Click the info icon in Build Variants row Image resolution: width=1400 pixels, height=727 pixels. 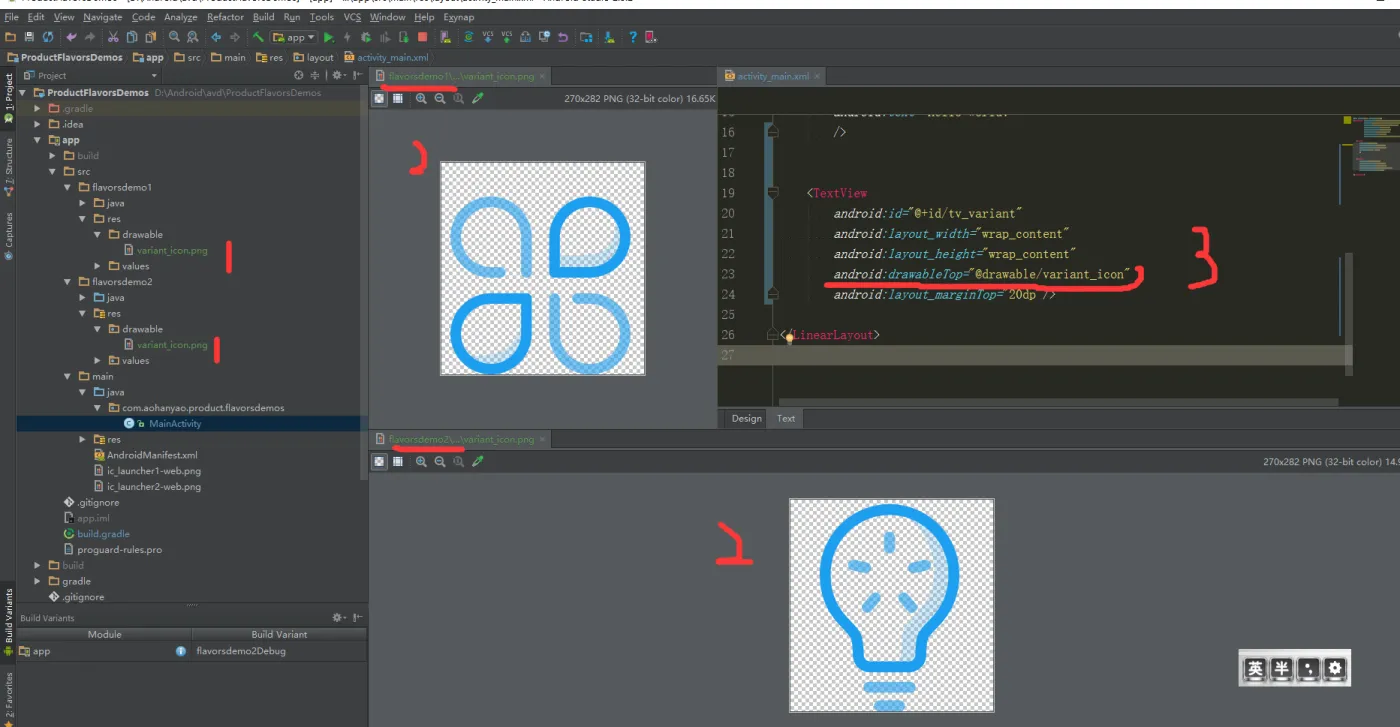click(181, 651)
